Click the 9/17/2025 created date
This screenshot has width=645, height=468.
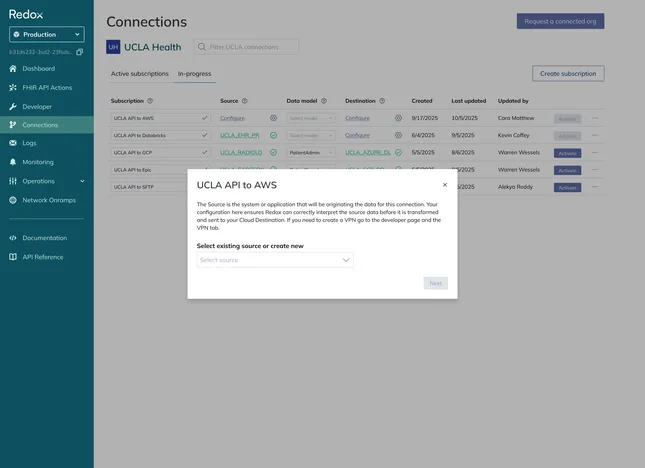pos(425,118)
